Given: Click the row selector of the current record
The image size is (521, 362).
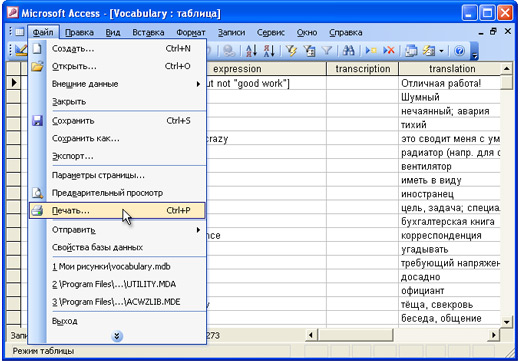Looking at the screenshot, I should [14, 83].
